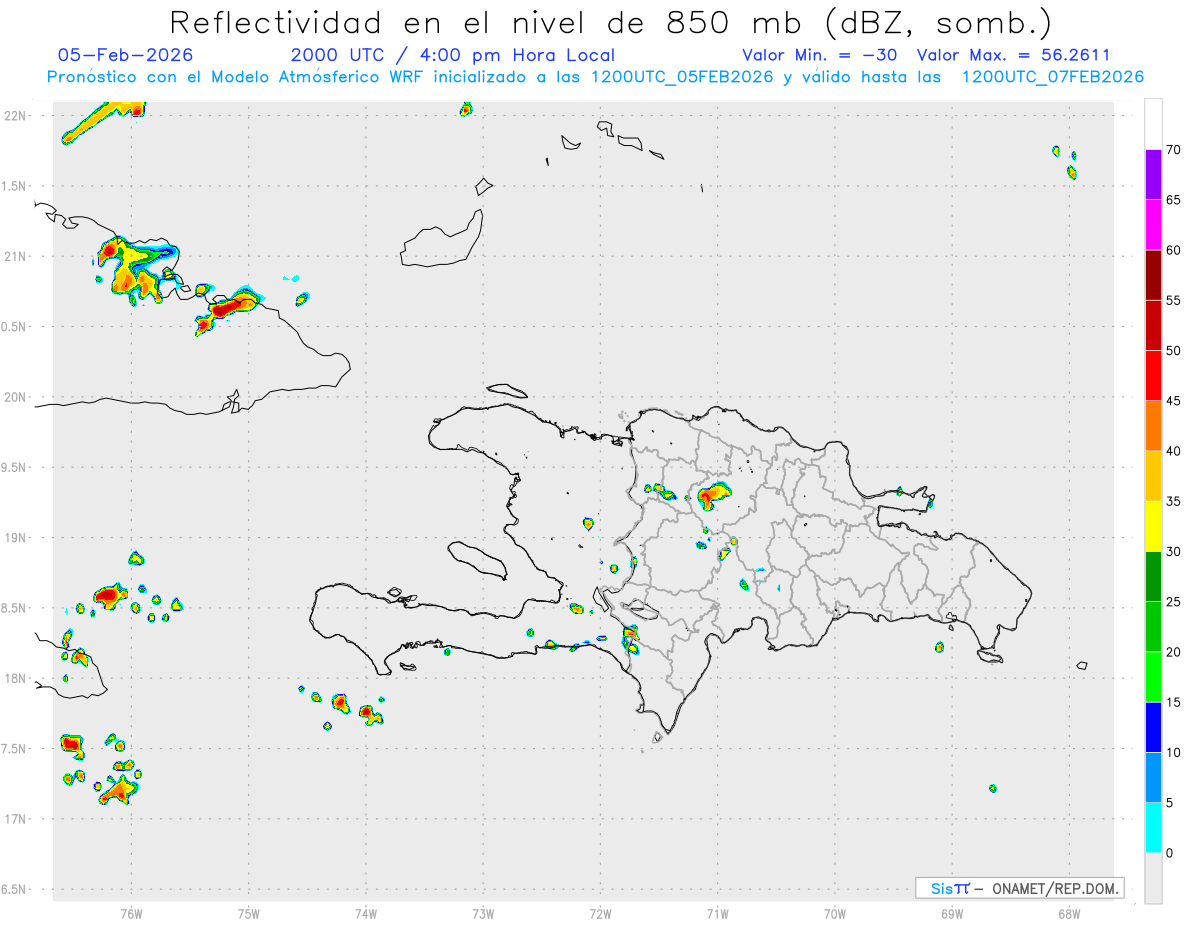Viewport: 1200px width, 927px height.
Task: Click the longitude label '73W'
Action: [483, 913]
